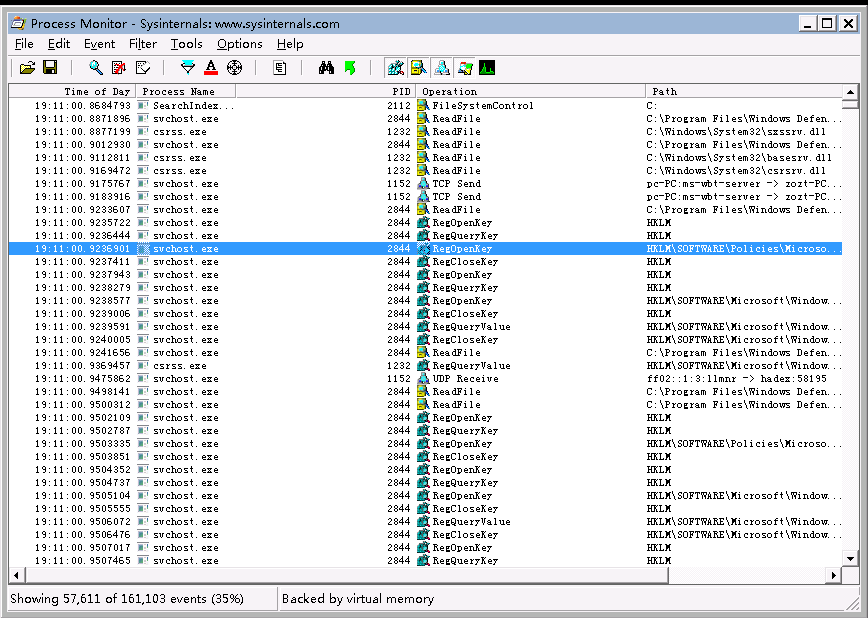Open the Tools menu

pos(187,44)
